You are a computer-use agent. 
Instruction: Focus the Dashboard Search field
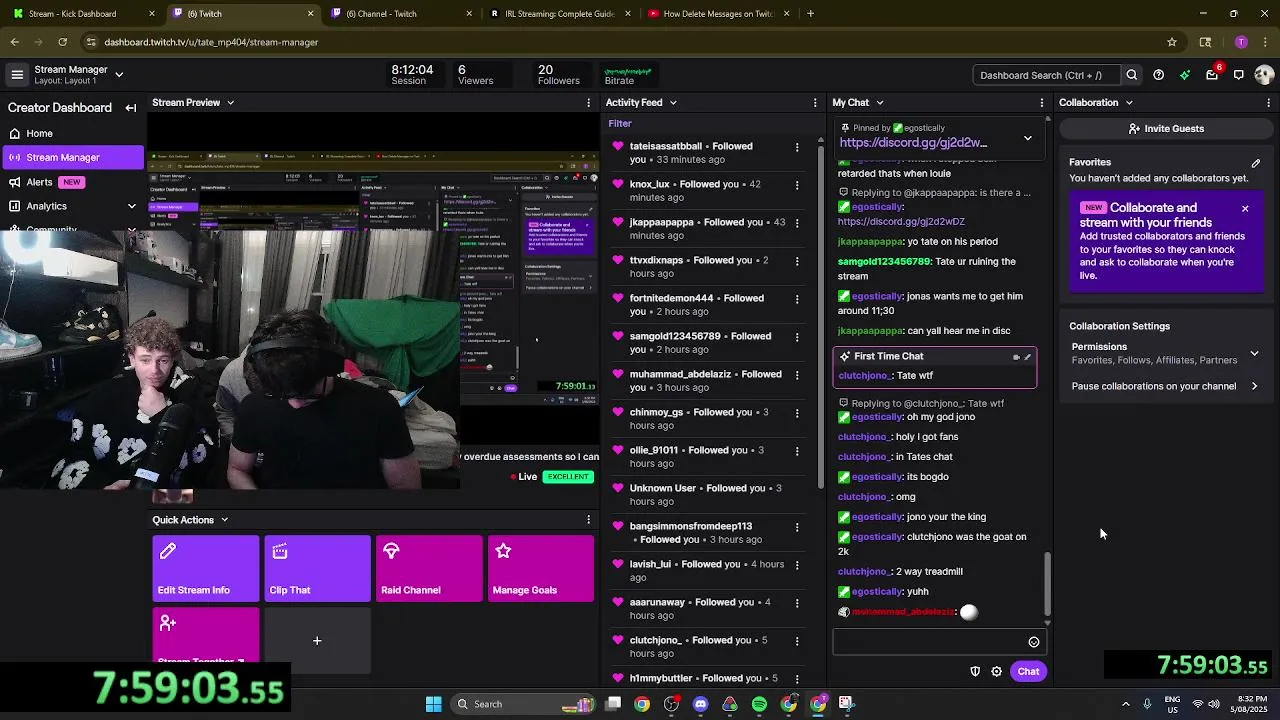click(x=1046, y=75)
